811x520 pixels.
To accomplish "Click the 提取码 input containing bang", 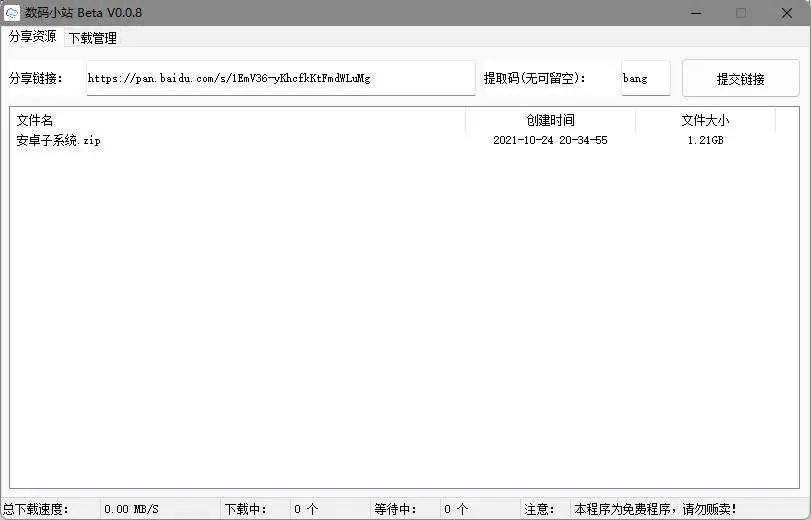I will click(x=645, y=78).
